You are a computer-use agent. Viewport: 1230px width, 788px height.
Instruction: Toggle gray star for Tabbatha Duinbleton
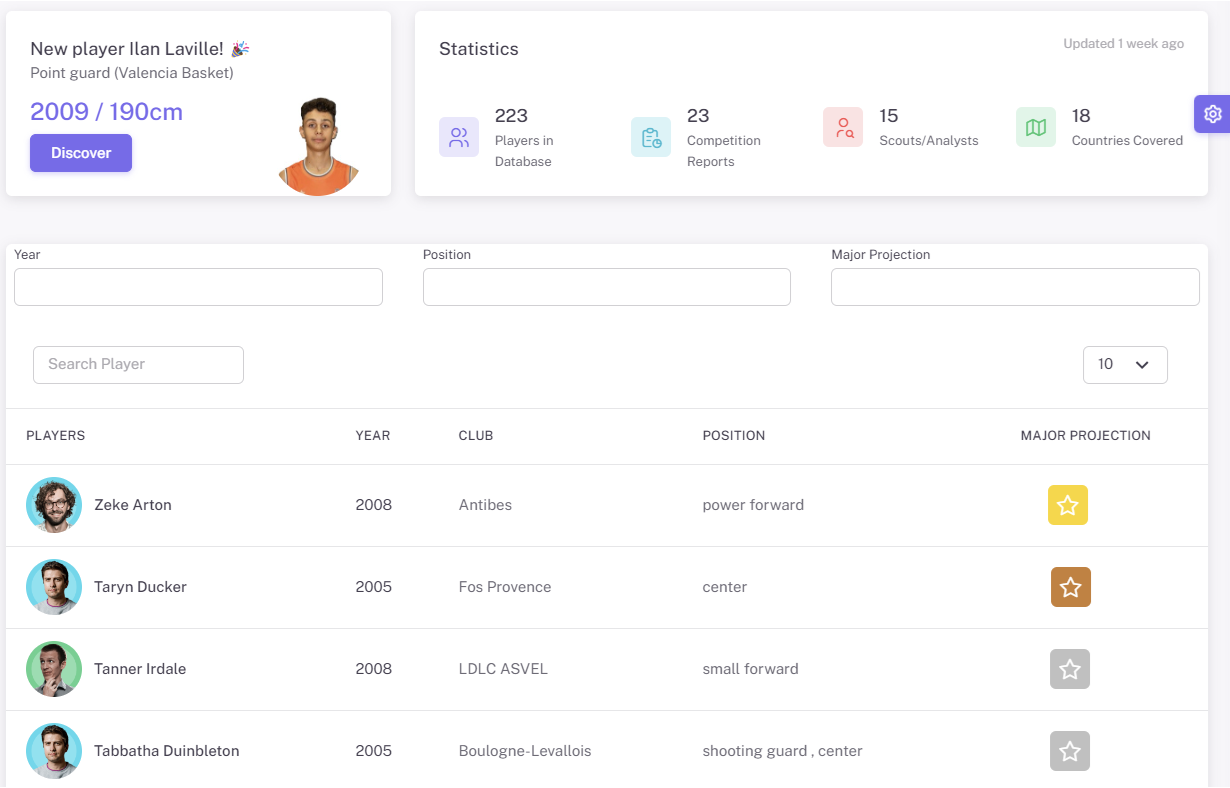coord(1069,751)
